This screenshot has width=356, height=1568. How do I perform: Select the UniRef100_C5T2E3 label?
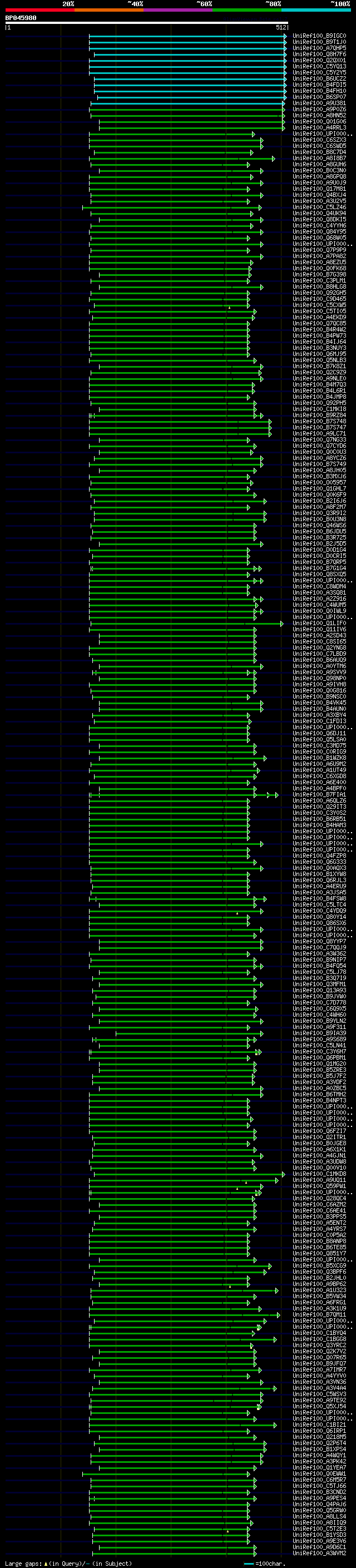(319, 1529)
